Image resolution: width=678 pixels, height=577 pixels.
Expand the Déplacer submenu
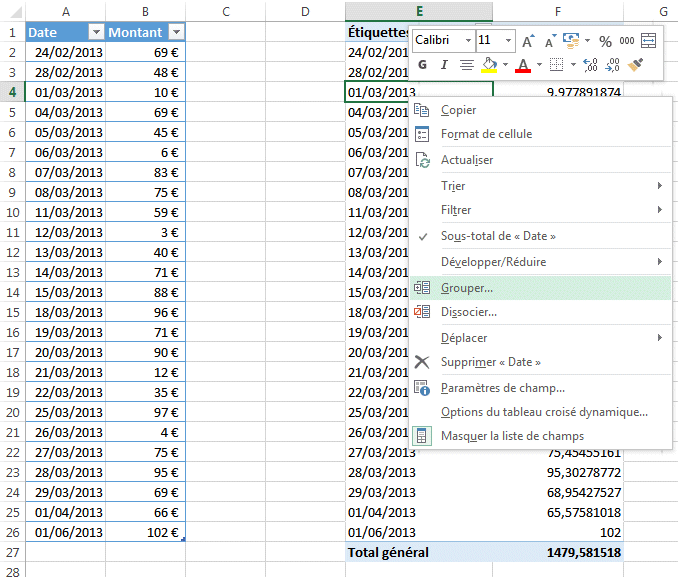pos(540,338)
